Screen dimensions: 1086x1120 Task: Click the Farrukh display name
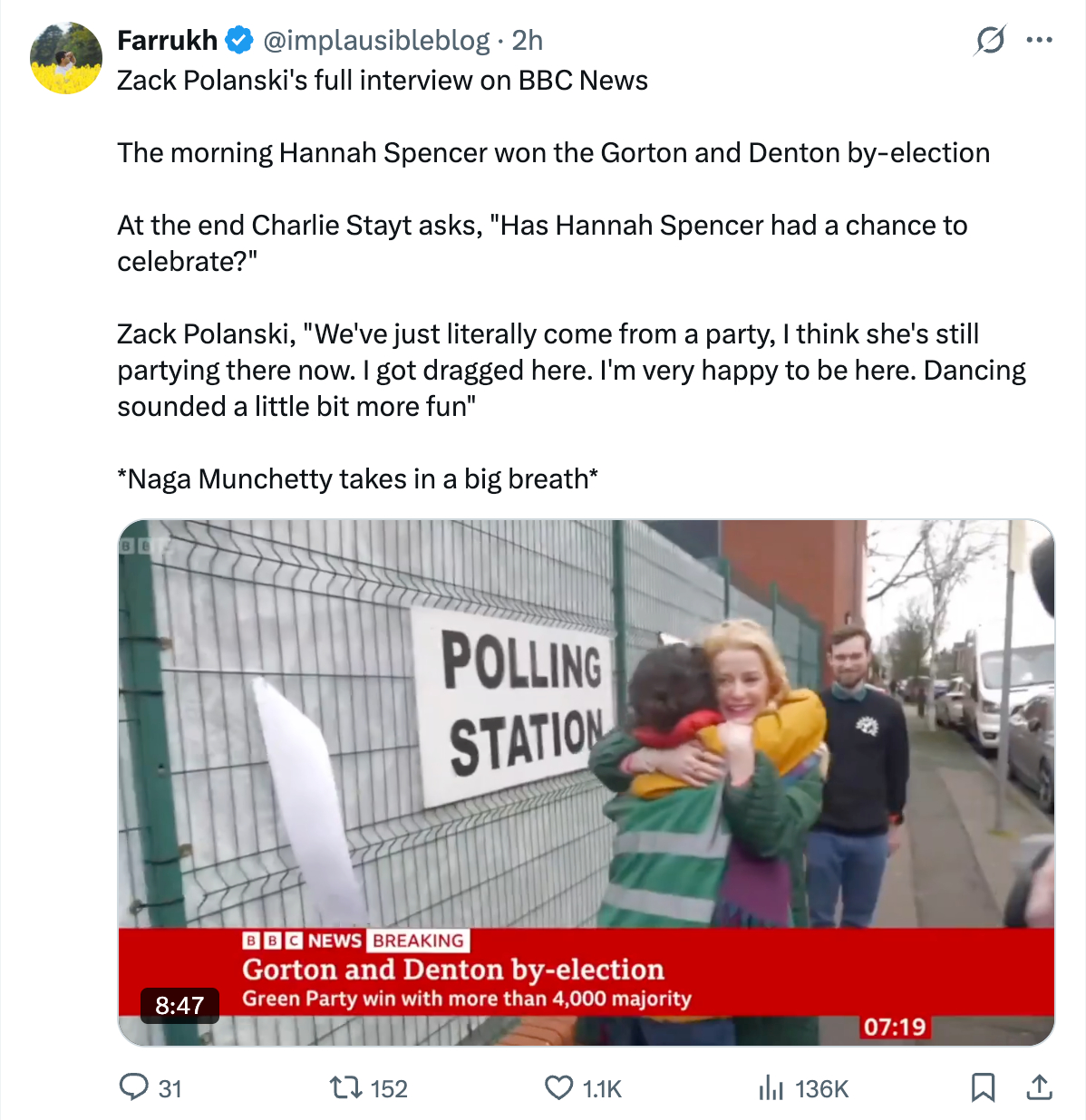click(x=167, y=41)
